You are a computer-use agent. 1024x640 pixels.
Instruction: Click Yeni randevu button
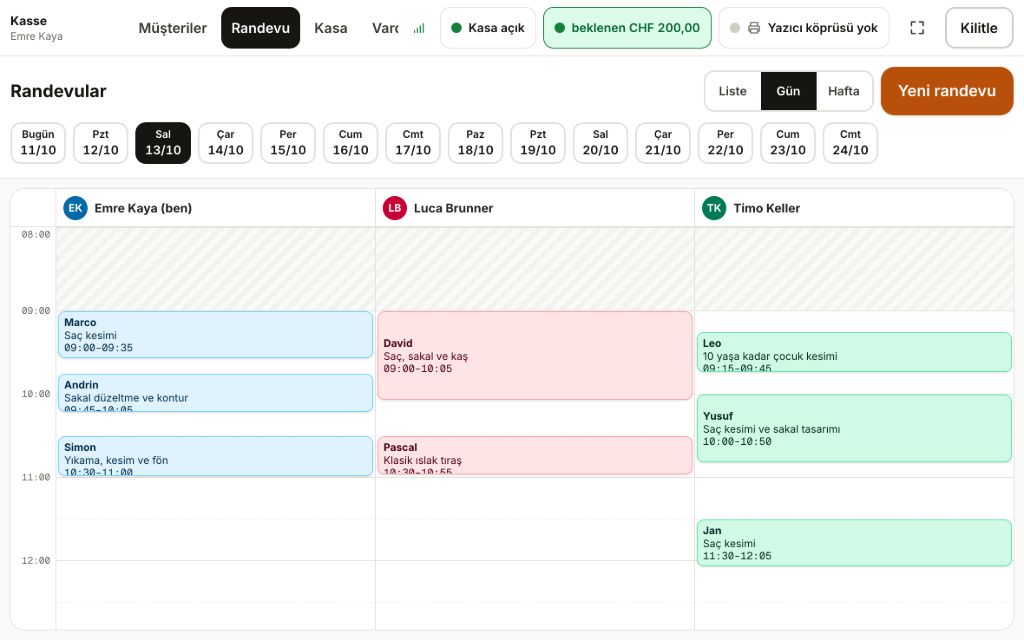coord(947,91)
